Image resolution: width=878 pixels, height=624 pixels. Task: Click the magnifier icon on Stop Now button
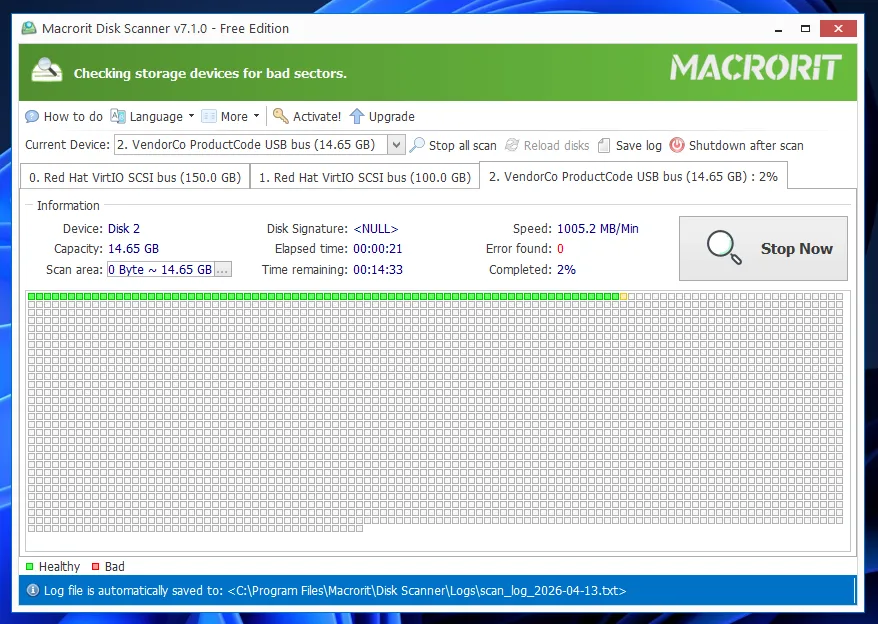click(x=724, y=247)
